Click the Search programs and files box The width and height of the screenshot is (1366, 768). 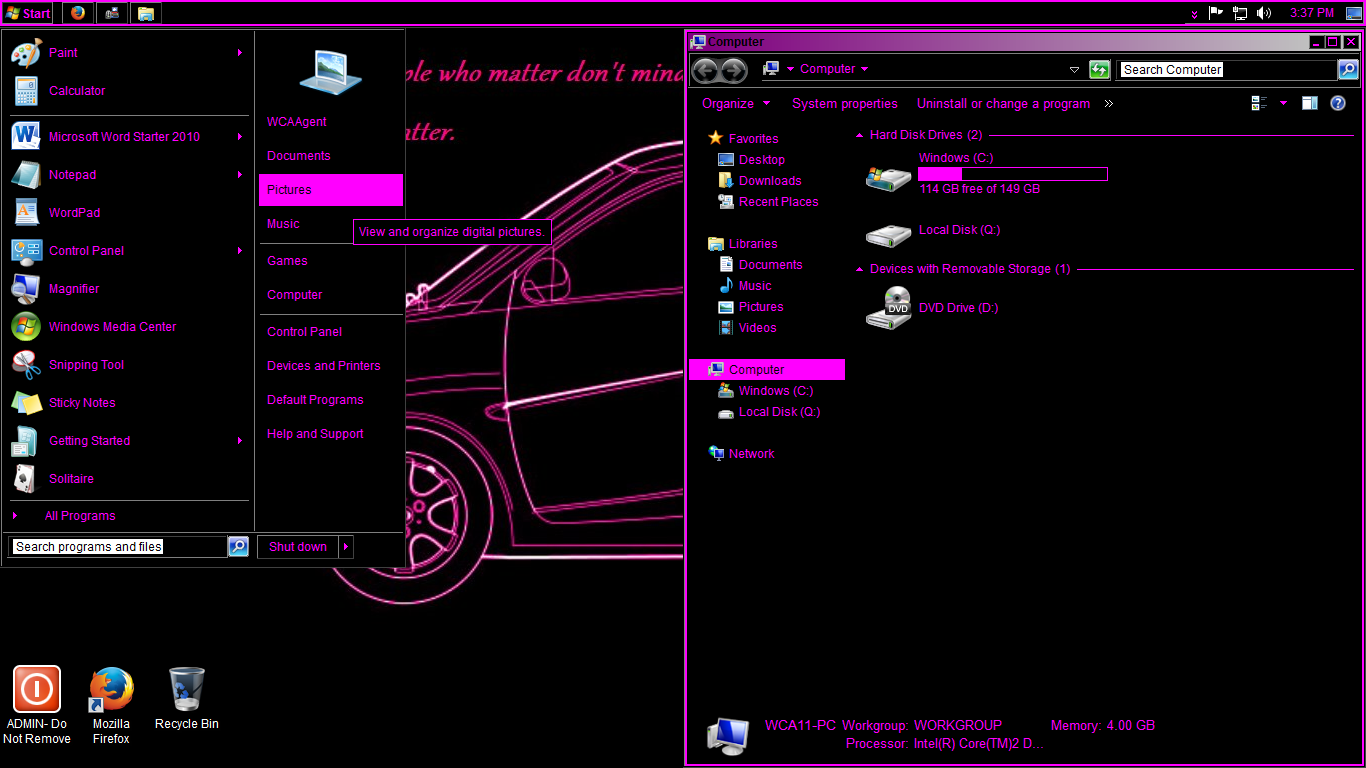[118, 546]
